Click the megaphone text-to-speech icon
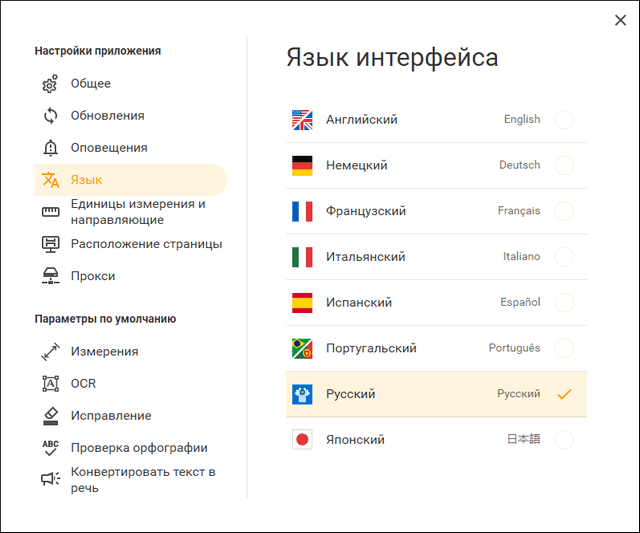 (x=50, y=479)
